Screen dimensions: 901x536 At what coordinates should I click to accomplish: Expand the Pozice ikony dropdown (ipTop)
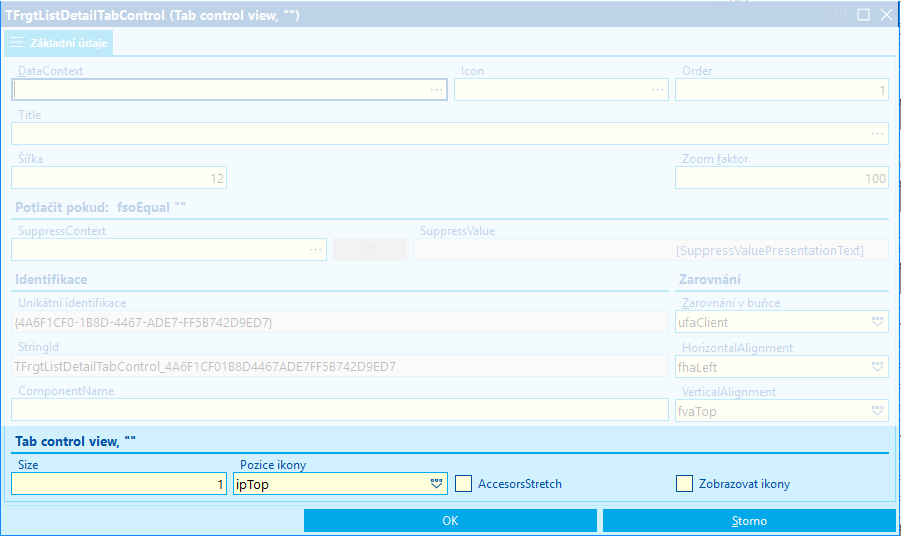pyautogui.click(x=436, y=484)
